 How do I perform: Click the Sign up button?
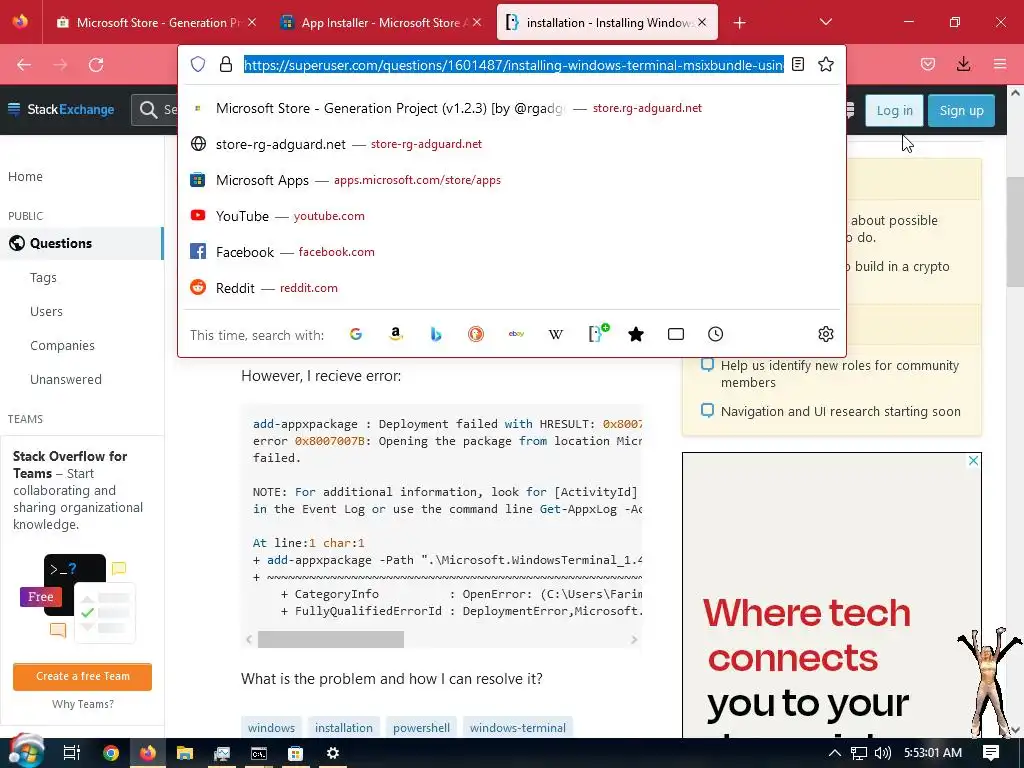[x=961, y=110]
